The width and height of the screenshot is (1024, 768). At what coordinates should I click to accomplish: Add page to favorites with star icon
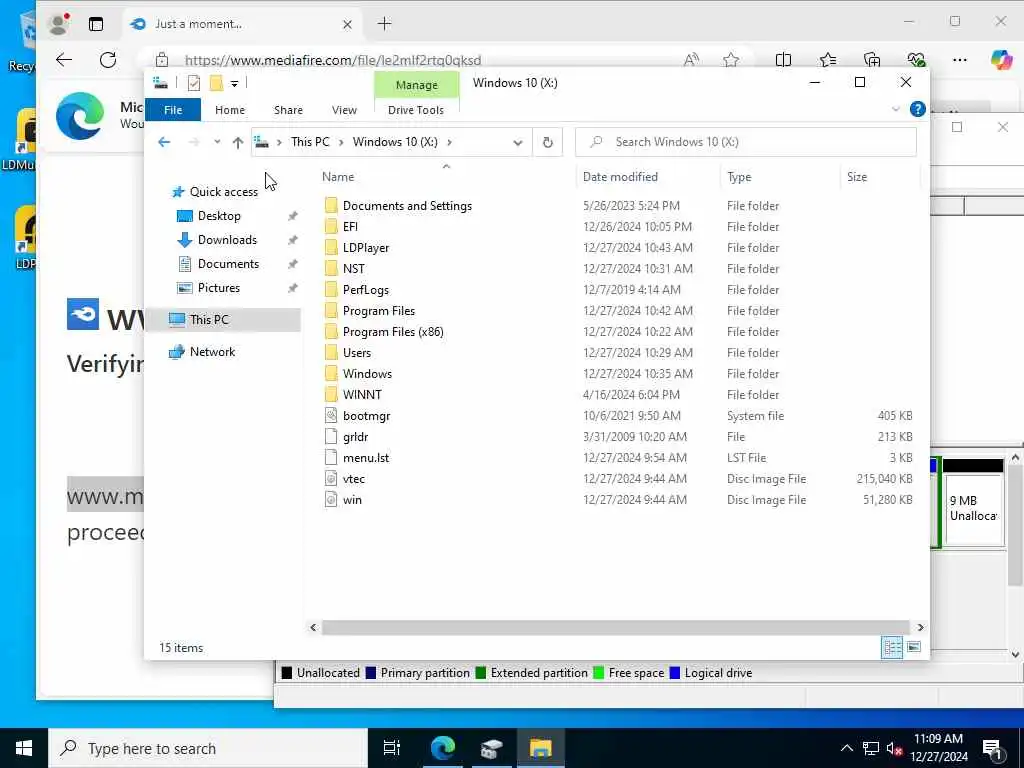[x=731, y=60]
